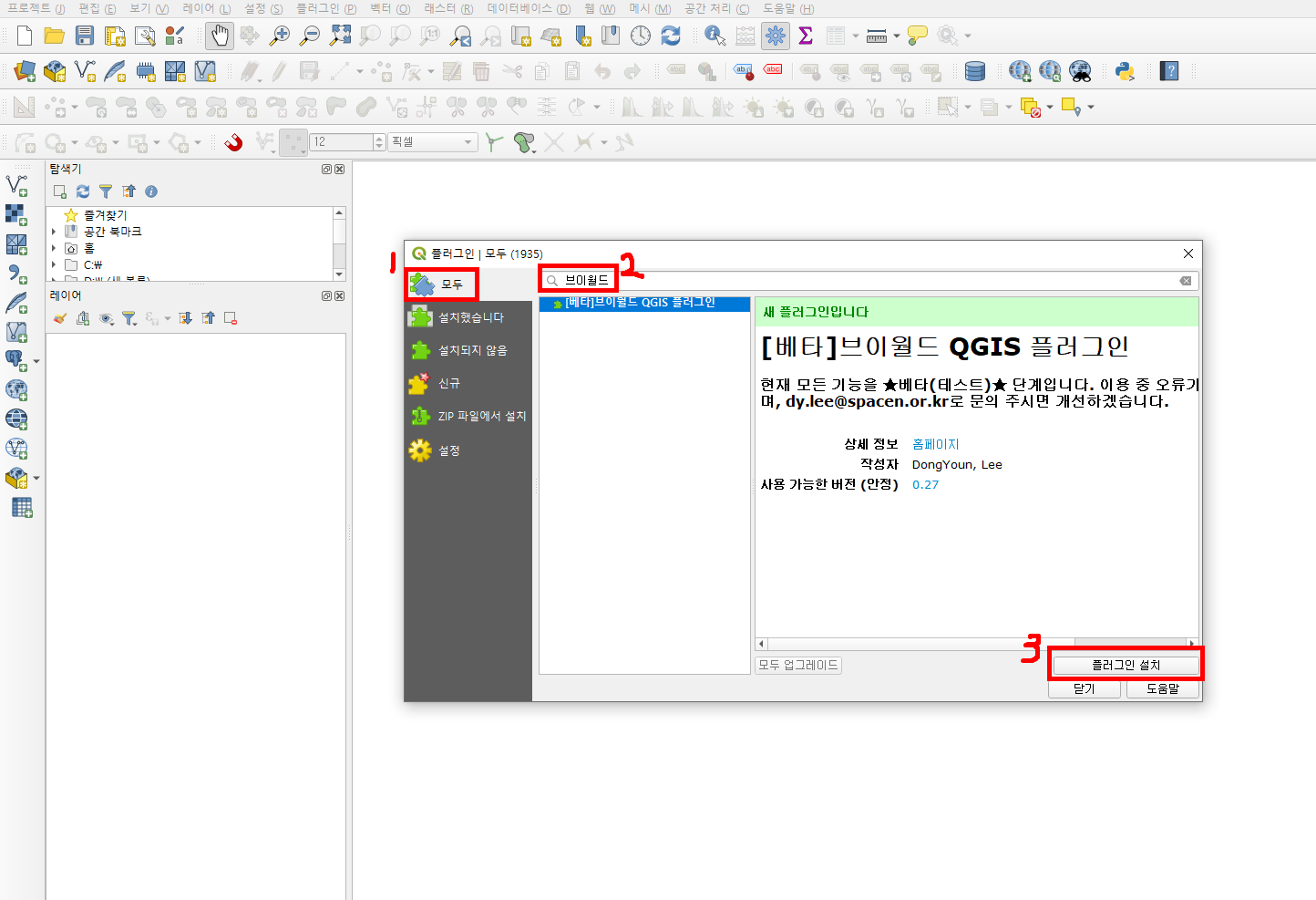Open the 플러그인 menu
This screenshot has height=900, width=1316.
[x=326, y=8]
